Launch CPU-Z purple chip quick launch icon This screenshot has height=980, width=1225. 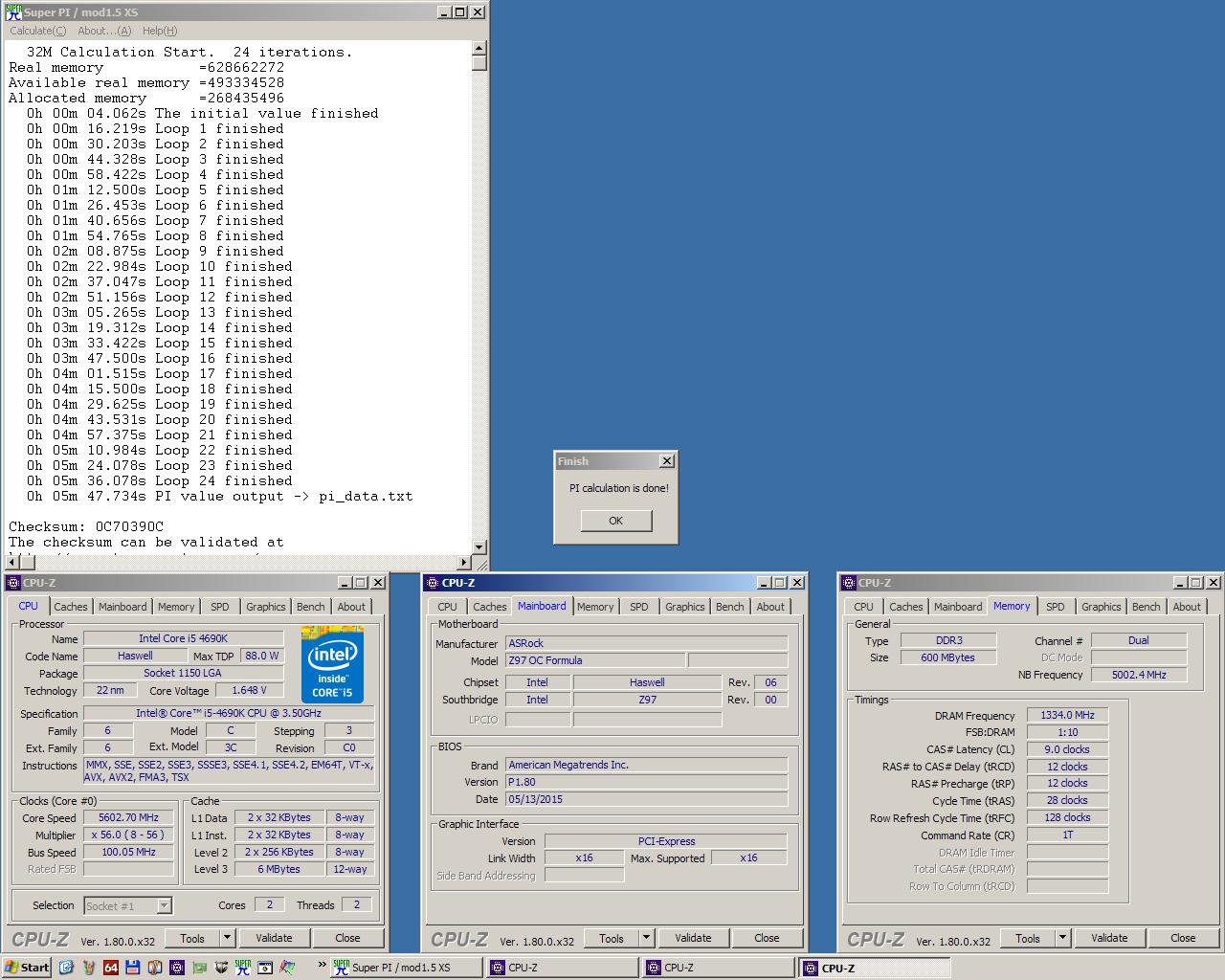pyautogui.click(x=177, y=968)
